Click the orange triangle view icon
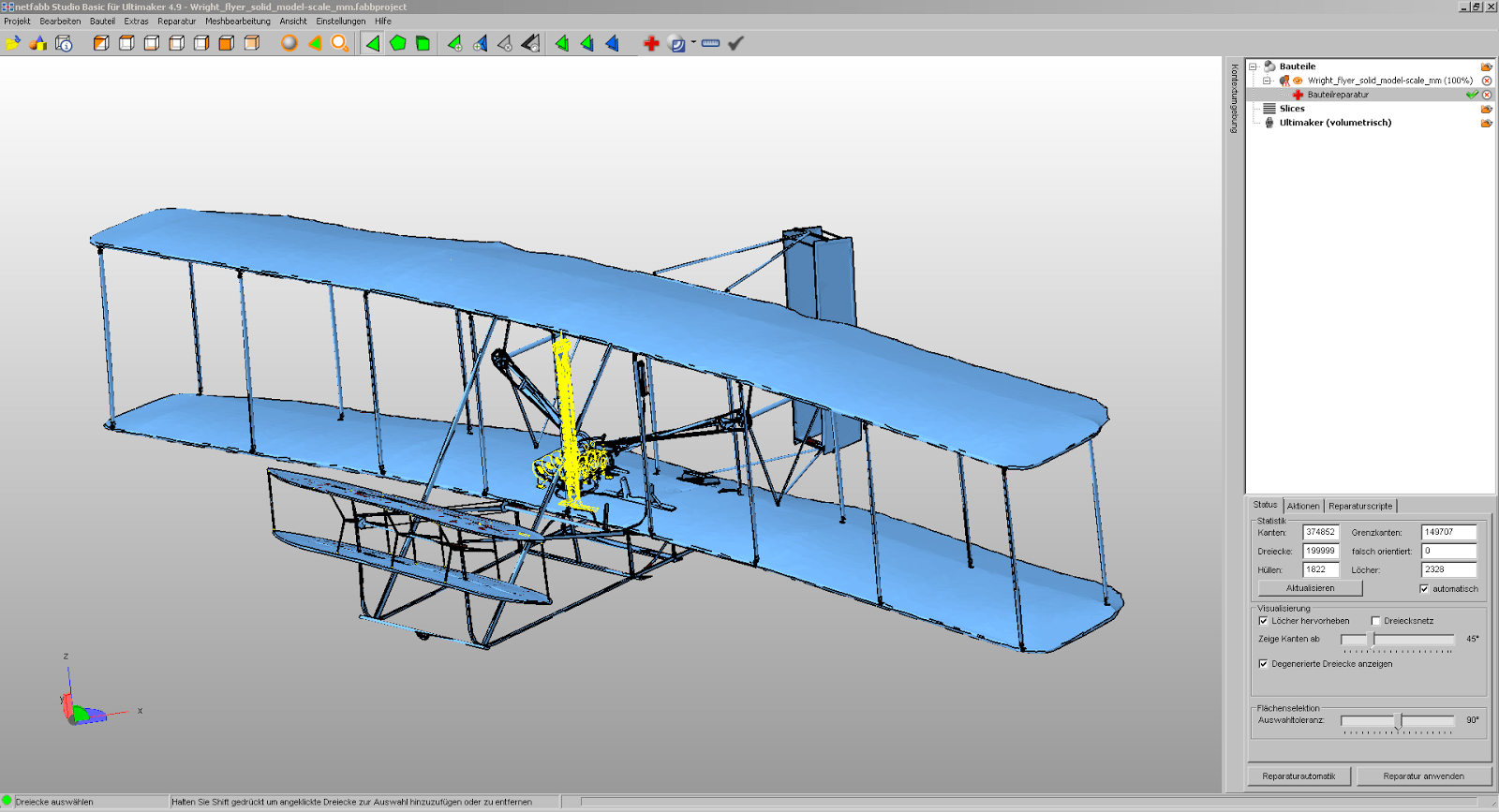The width and height of the screenshot is (1499, 812). tap(315, 43)
